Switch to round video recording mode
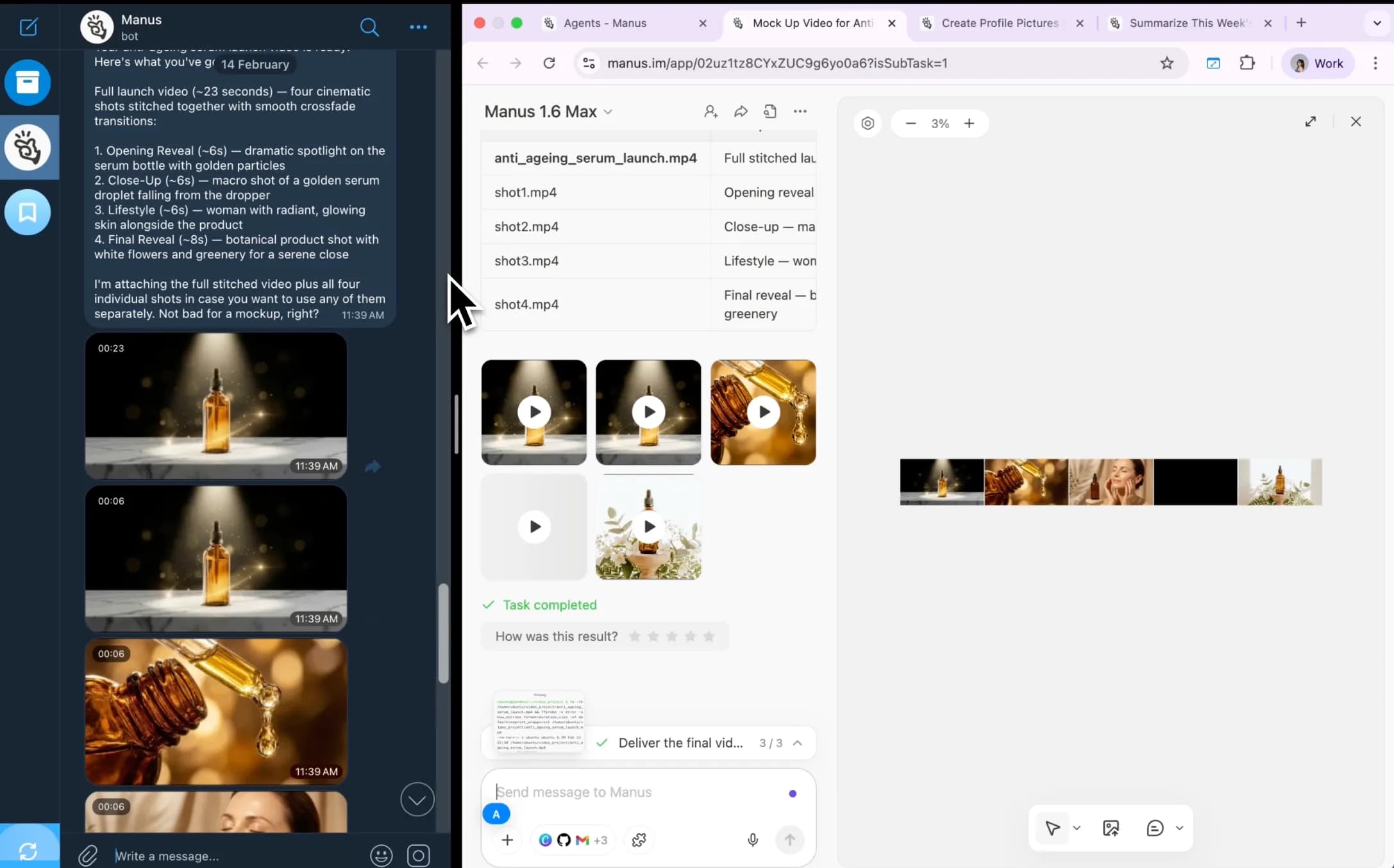This screenshot has height=868, width=1394. 418,855
